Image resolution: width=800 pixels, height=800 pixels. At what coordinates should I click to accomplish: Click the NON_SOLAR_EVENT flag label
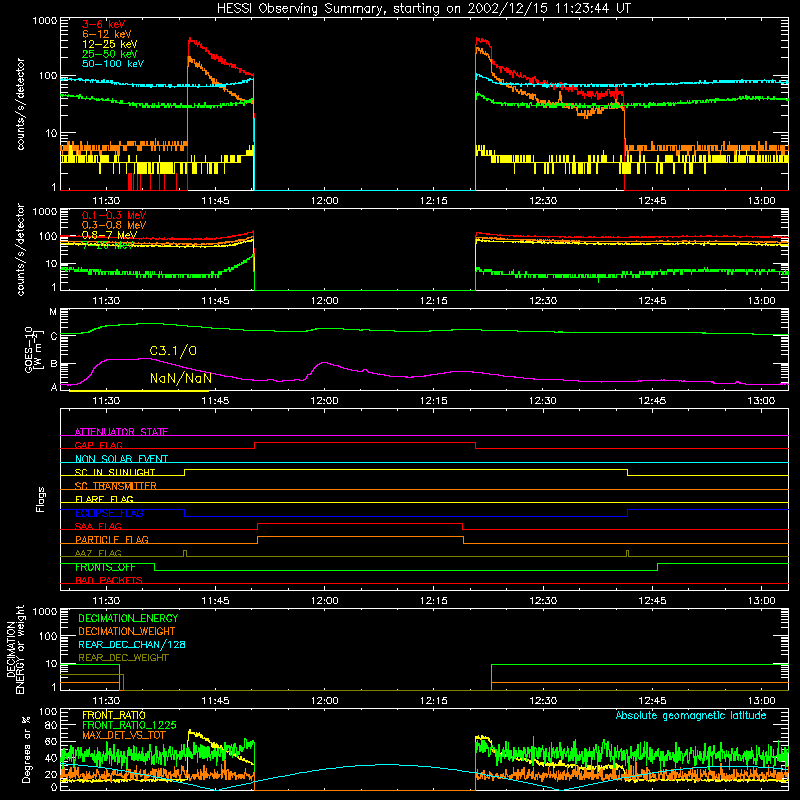tap(121, 459)
